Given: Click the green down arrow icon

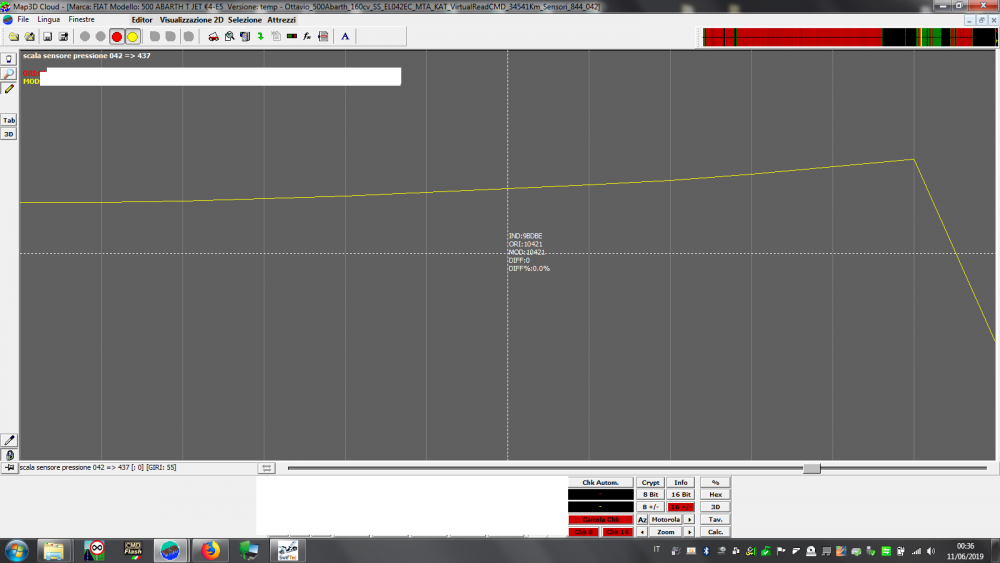Looking at the screenshot, I should click(x=261, y=36).
